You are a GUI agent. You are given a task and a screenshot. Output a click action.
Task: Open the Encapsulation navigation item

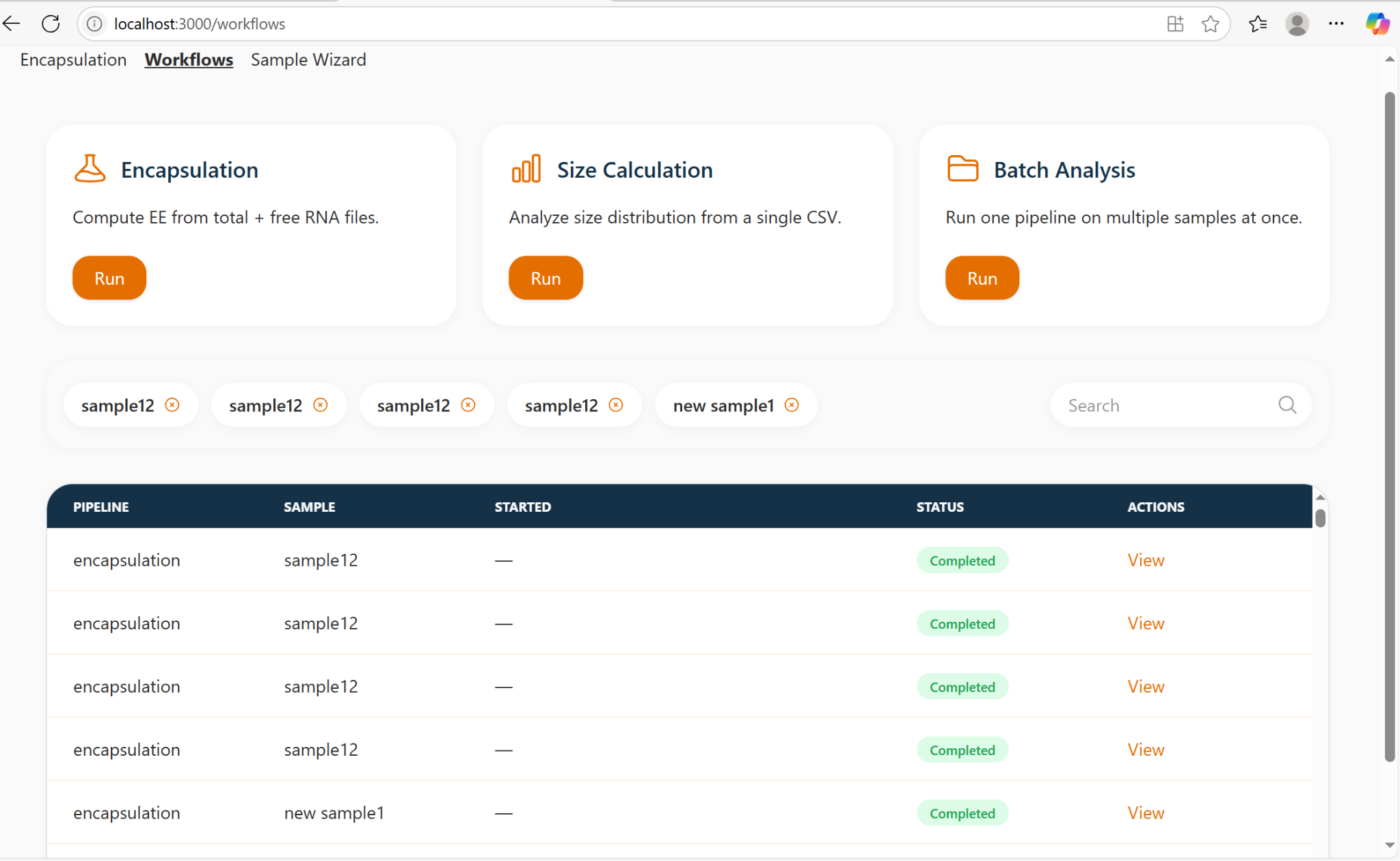click(x=72, y=60)
